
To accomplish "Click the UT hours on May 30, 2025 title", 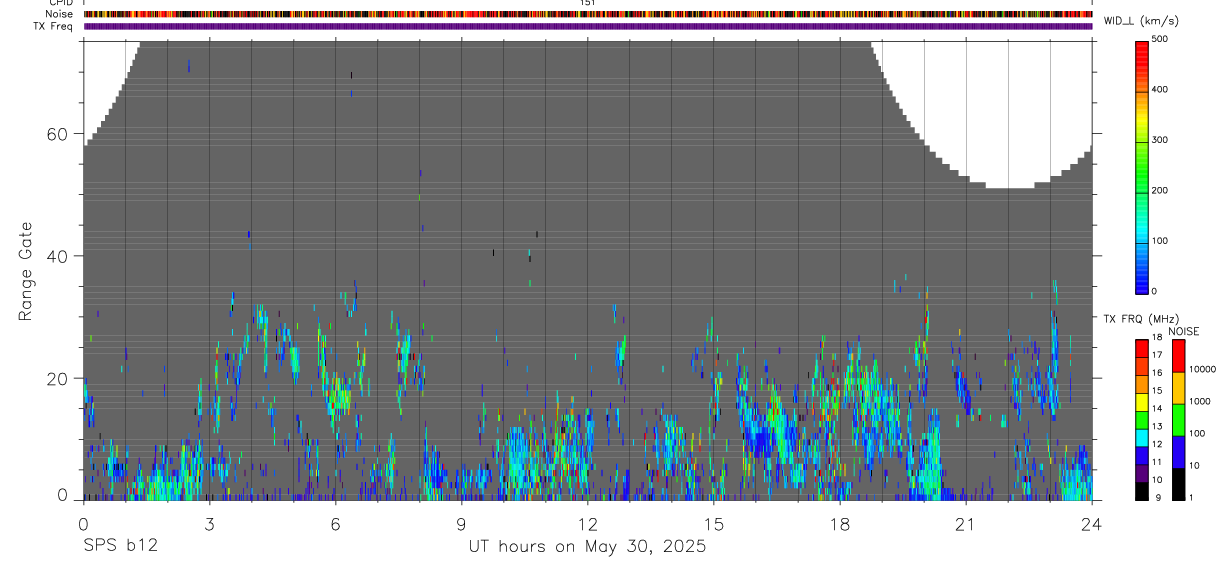I will tap(587, 547).
